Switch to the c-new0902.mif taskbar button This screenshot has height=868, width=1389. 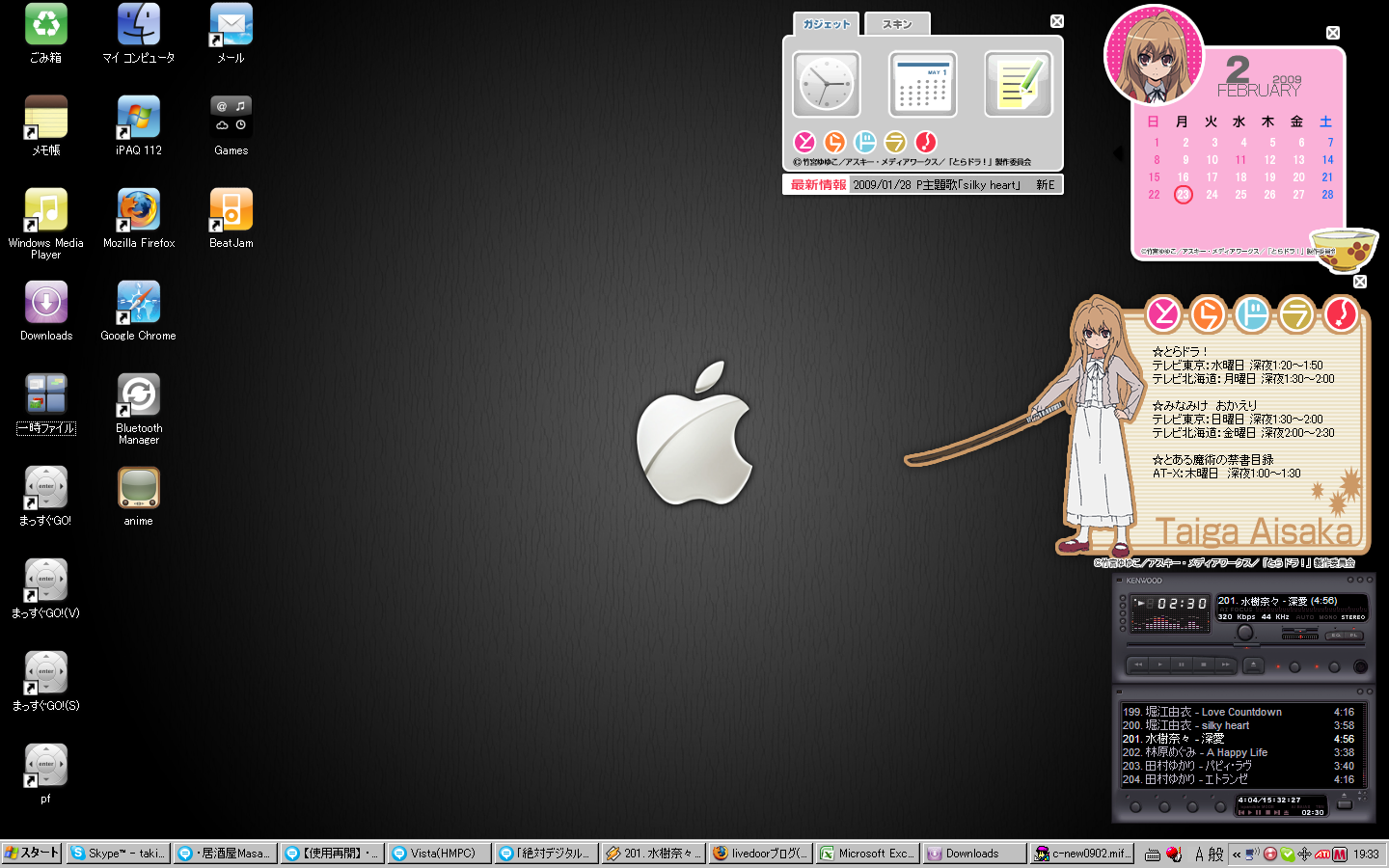click(x=1082, y=854)
